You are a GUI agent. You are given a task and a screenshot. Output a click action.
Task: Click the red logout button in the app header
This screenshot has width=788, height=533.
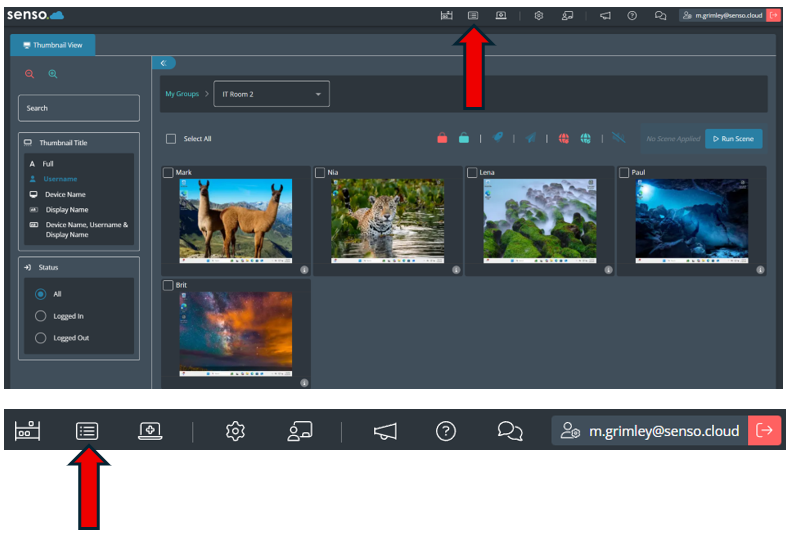click(773, 15)
